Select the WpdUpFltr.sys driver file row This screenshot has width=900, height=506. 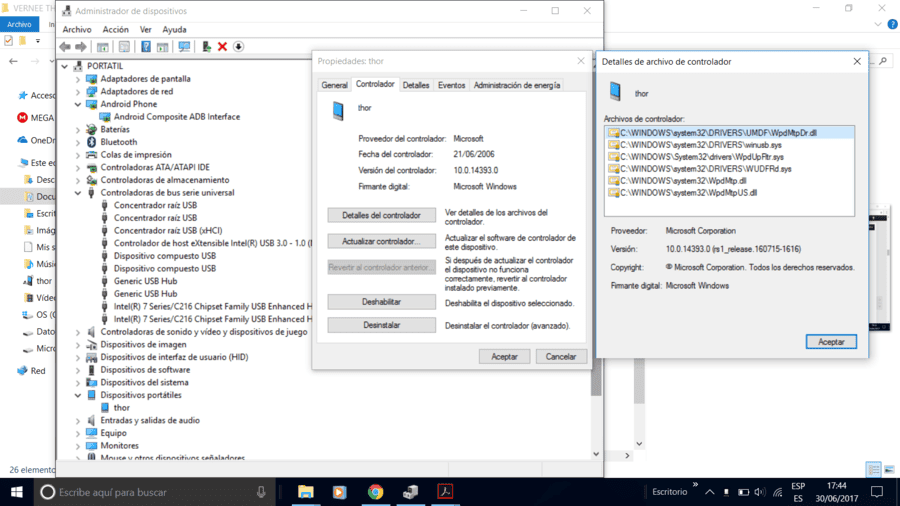click(x=730, y=157)
